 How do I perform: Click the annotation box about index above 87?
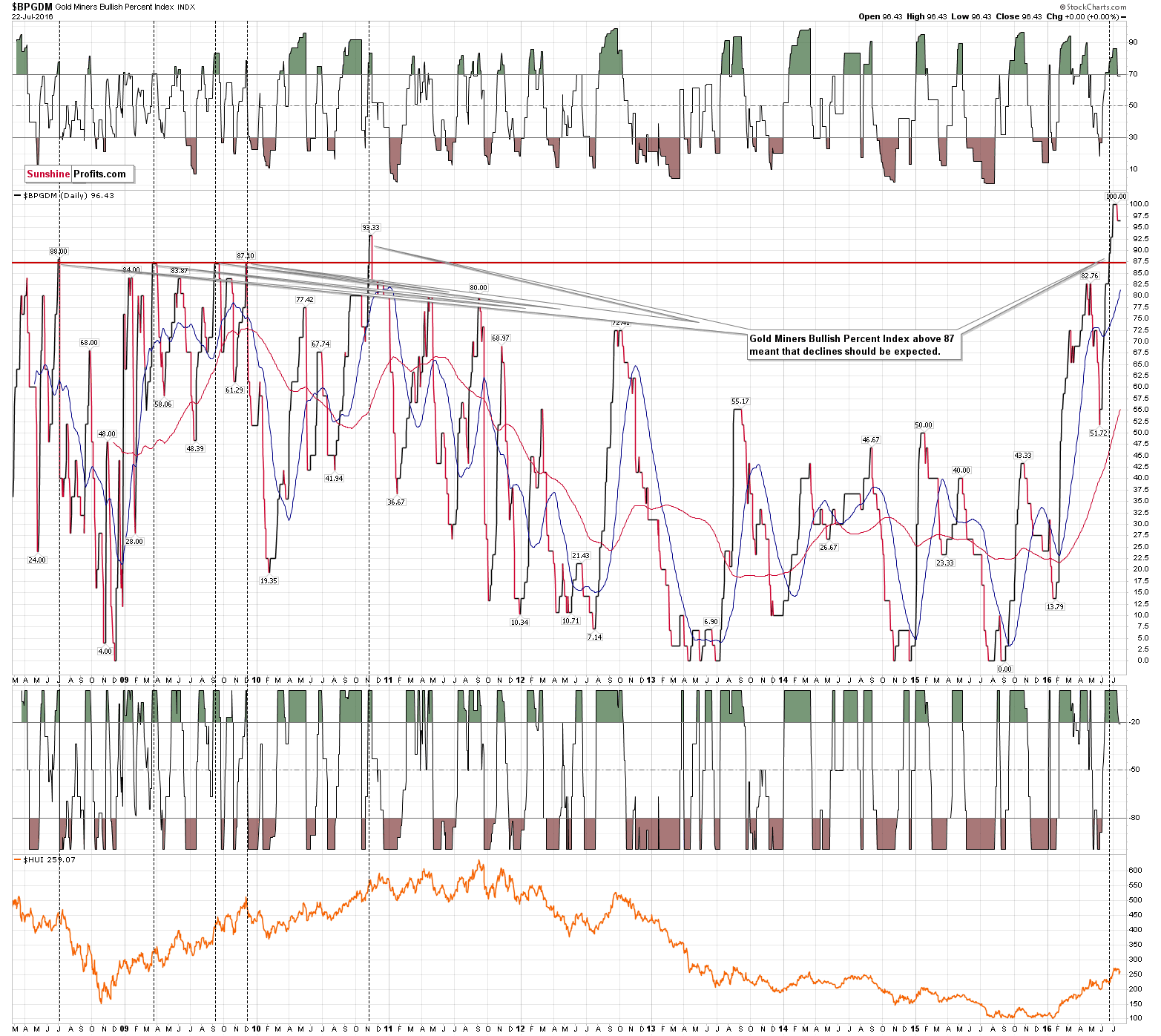pos(853,345)
